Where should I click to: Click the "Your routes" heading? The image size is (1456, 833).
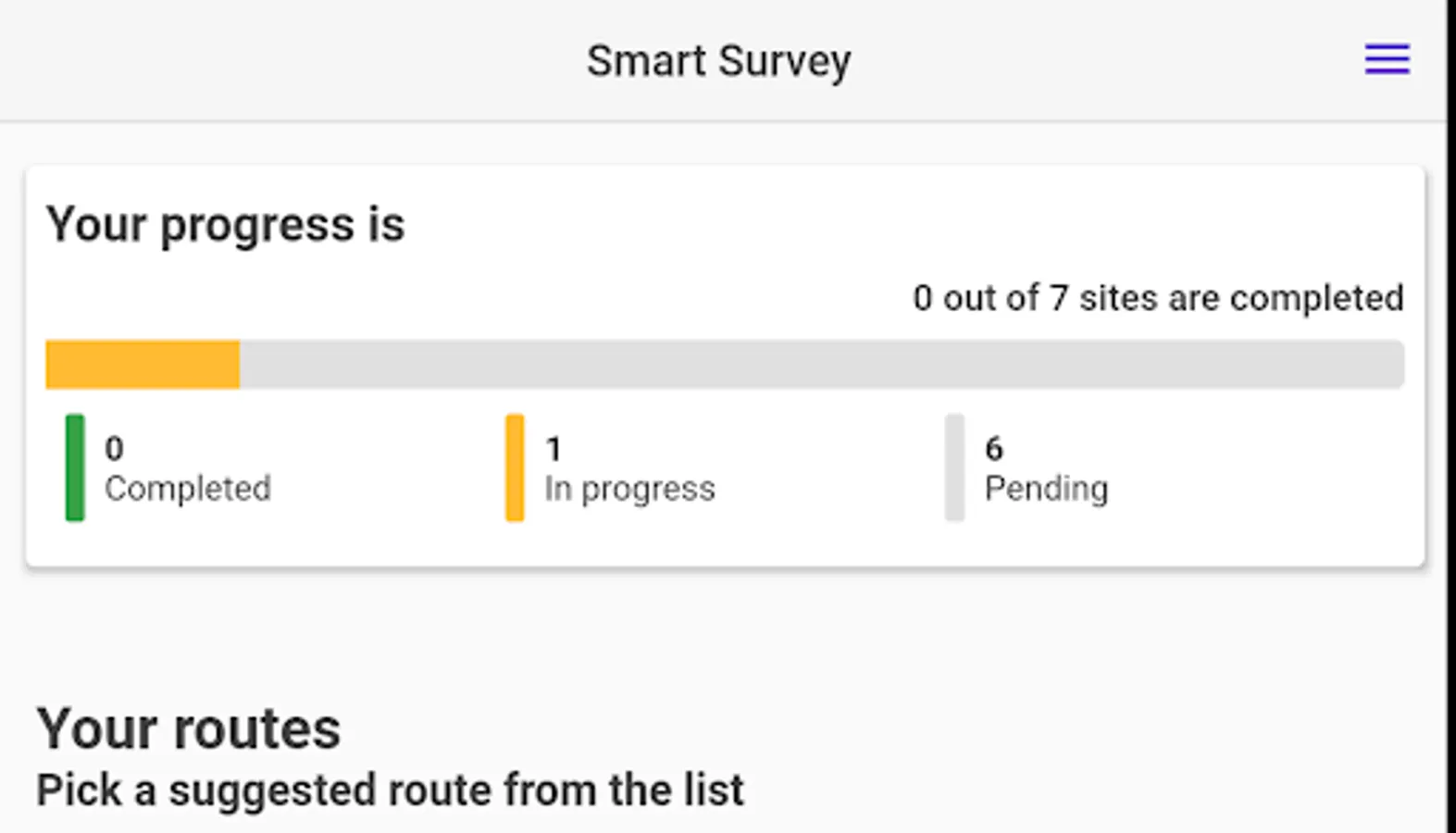(x=188, y=728)
